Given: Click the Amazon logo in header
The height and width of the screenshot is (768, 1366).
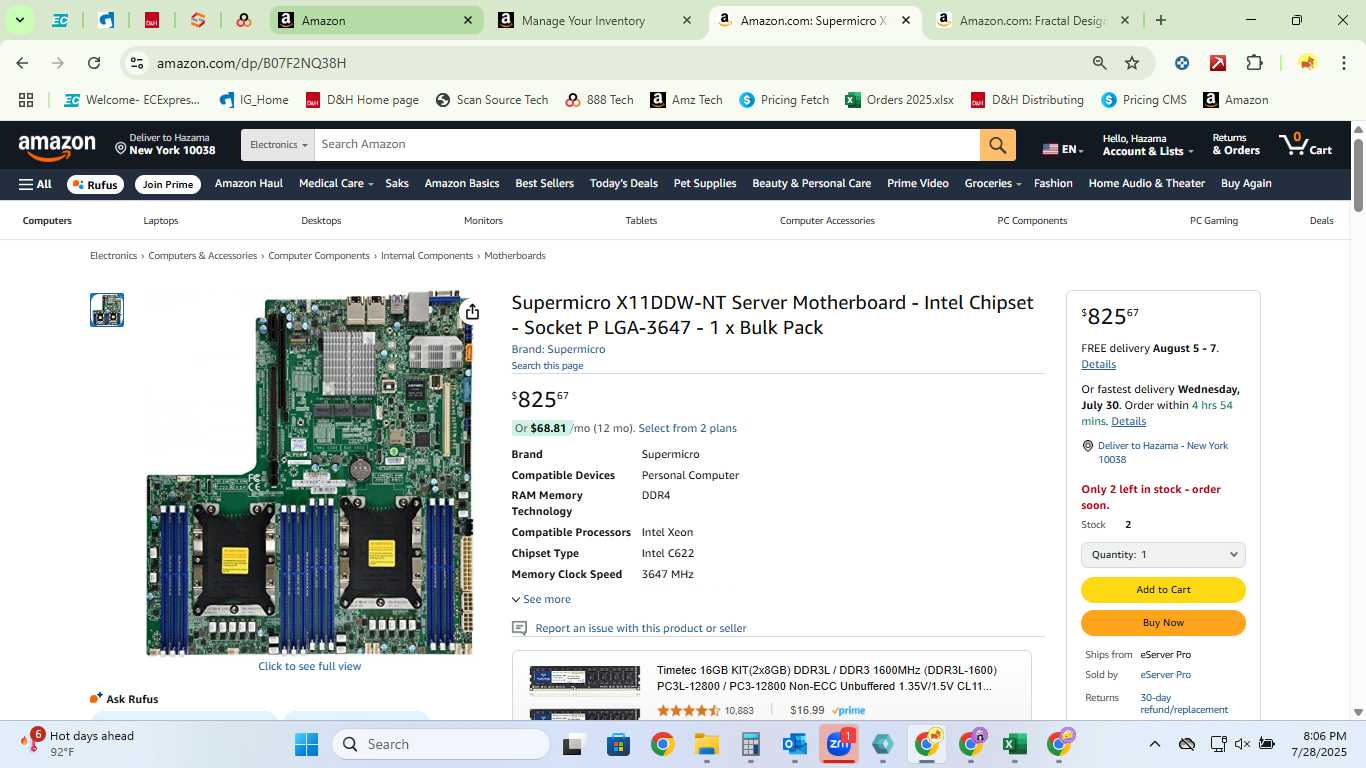Looking at the screenshot, I should pyautogui.click(x=57, y=146).
